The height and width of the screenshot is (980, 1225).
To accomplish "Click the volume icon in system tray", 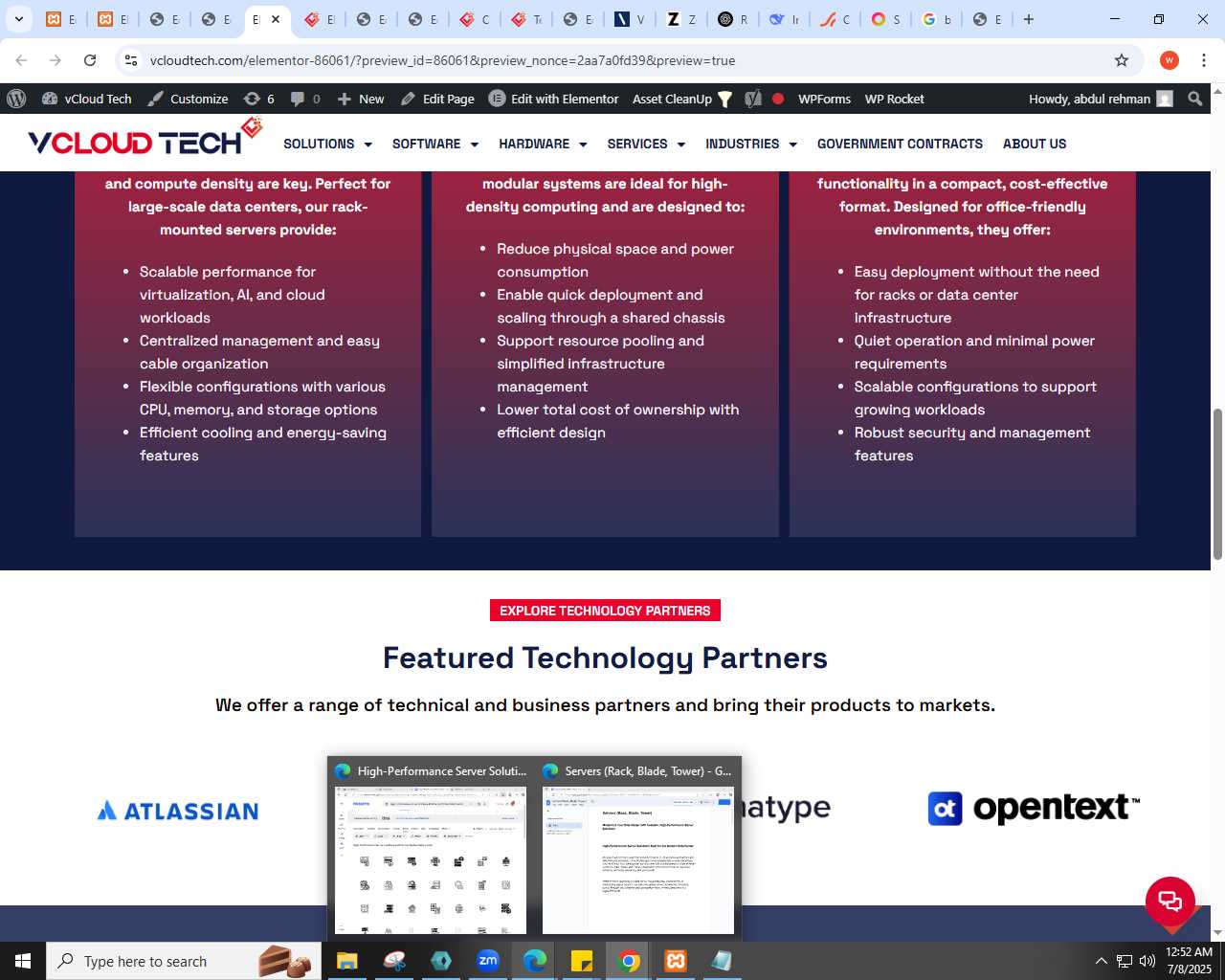I will tap(1147, 961).
